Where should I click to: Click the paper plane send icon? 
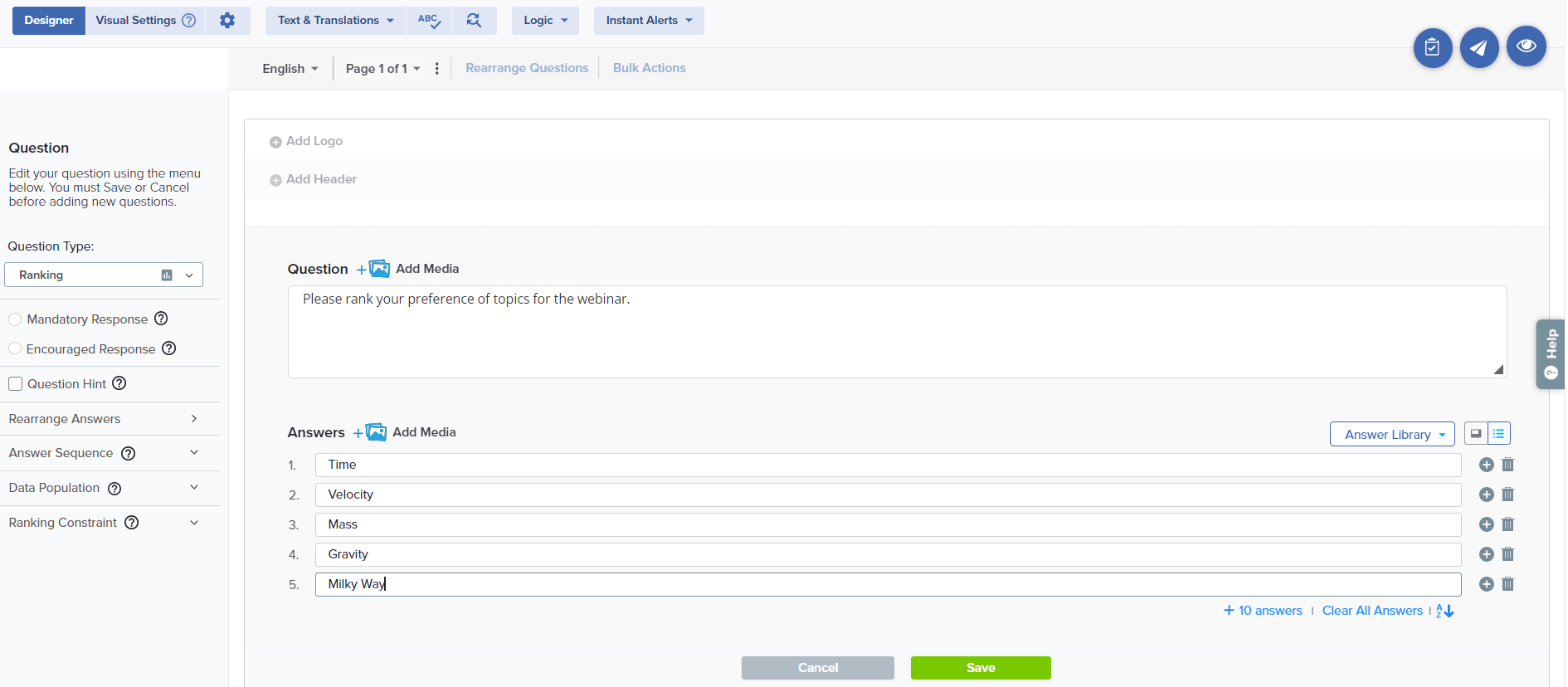pos(1478,48)
